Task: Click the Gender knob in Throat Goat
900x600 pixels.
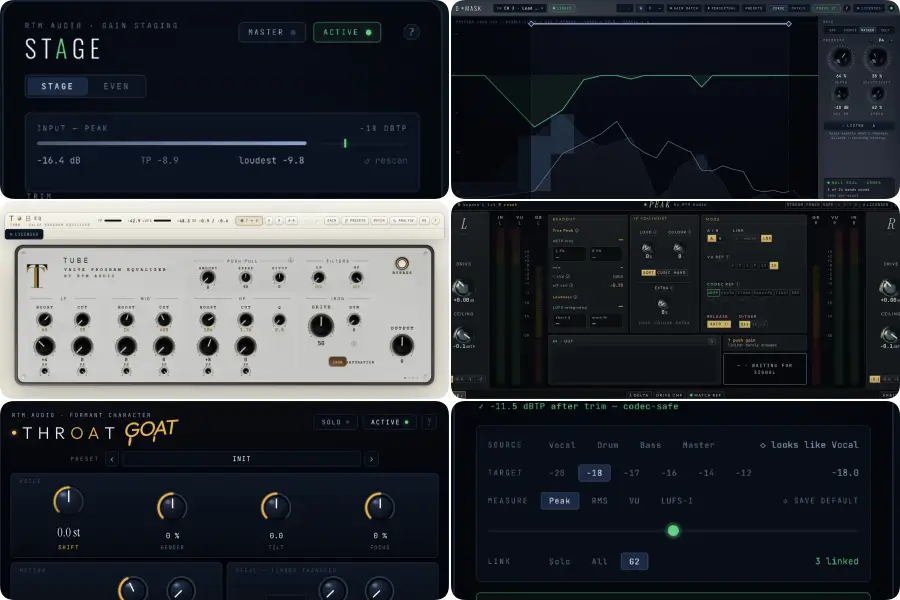Action: (172, 506)
